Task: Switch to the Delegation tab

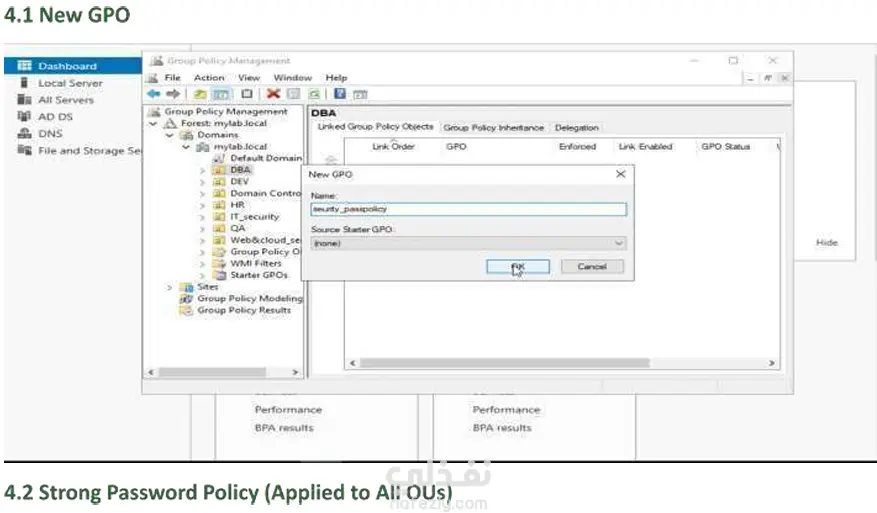Action: [x=577, y=128]
